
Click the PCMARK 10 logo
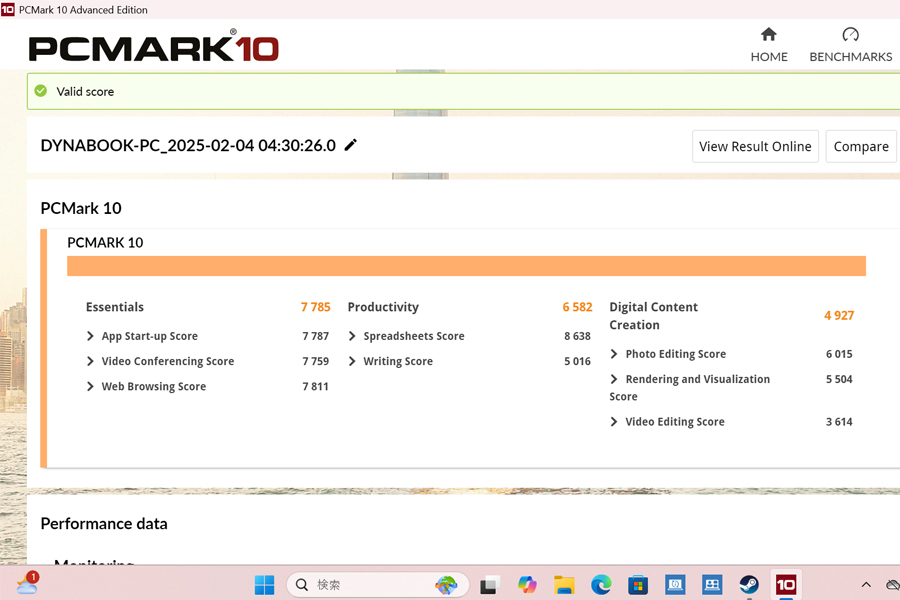(154, 47)
